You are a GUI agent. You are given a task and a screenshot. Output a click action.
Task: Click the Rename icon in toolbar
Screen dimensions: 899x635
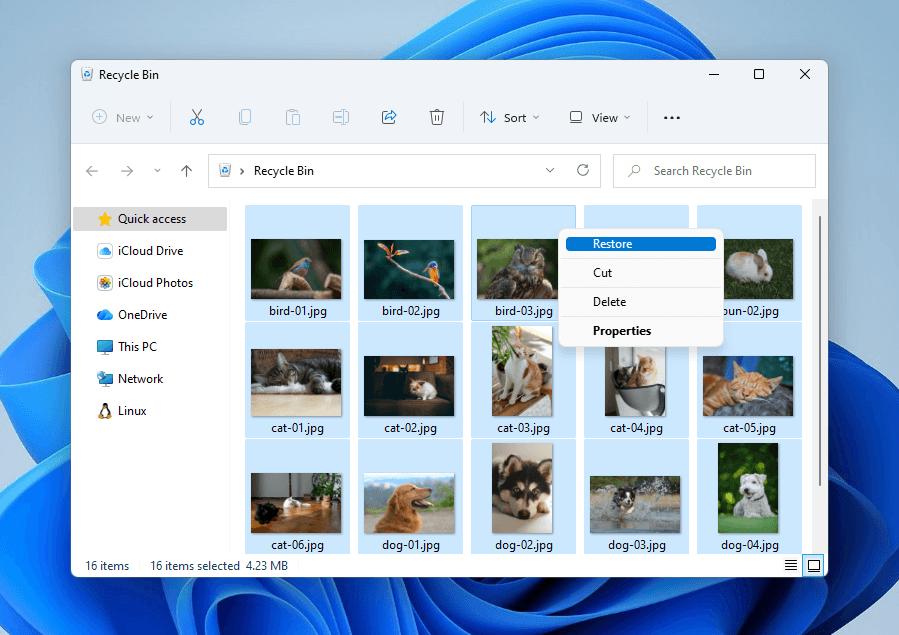(x=341, y=117)
